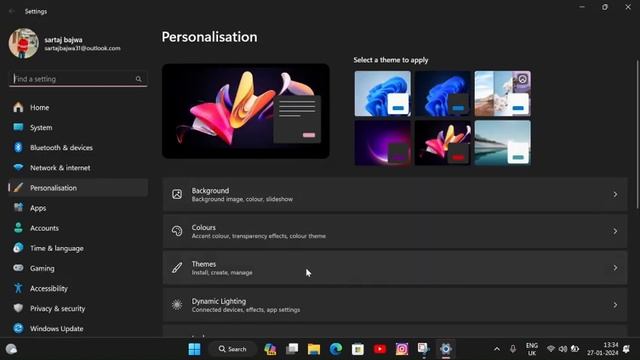The width and height of the screenshot is (640, 360).
Task: Expand the Themes row chevron
Action: coord(615,268)
